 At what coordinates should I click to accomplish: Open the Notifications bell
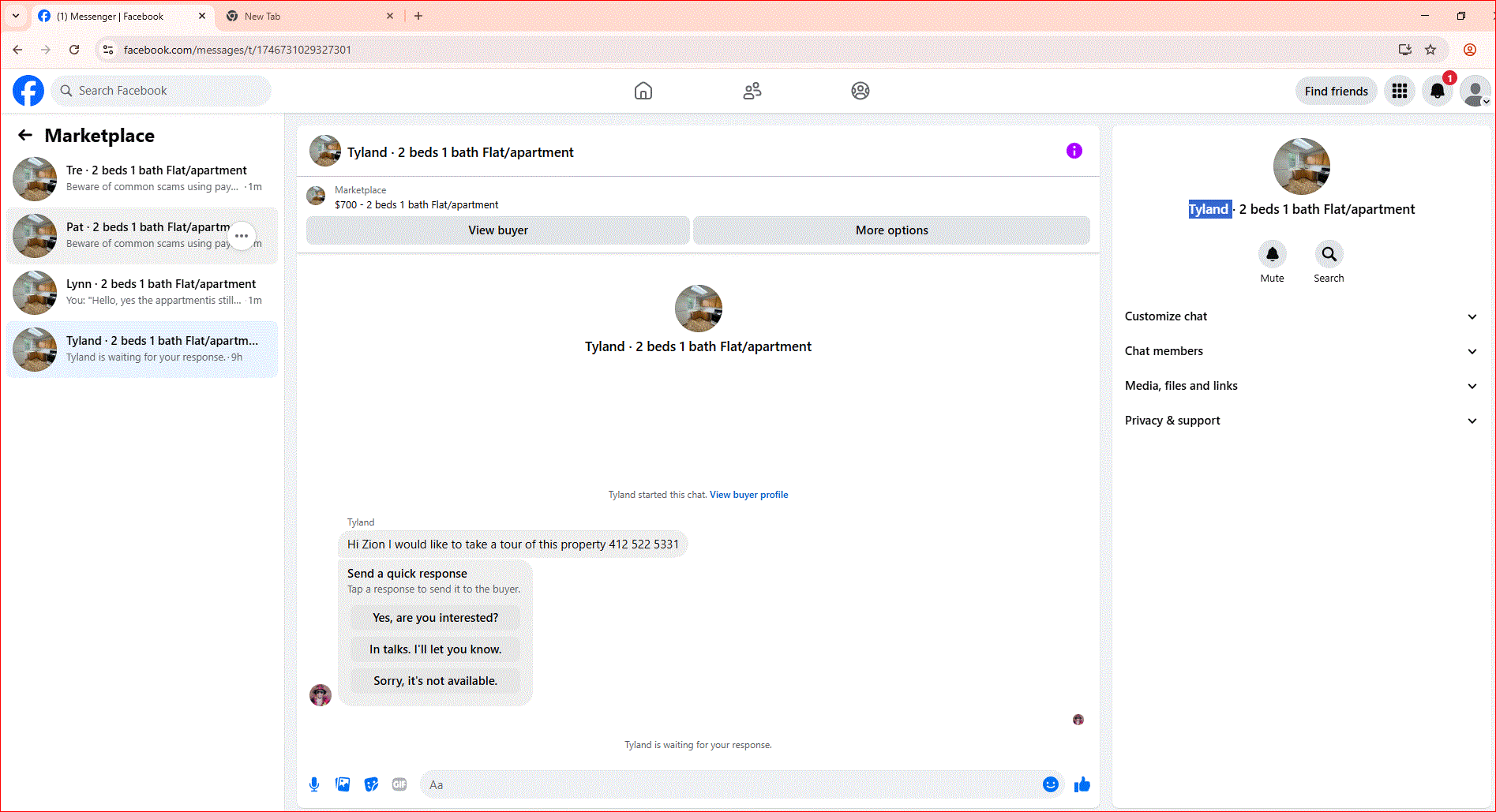(x=1438, y=91)
